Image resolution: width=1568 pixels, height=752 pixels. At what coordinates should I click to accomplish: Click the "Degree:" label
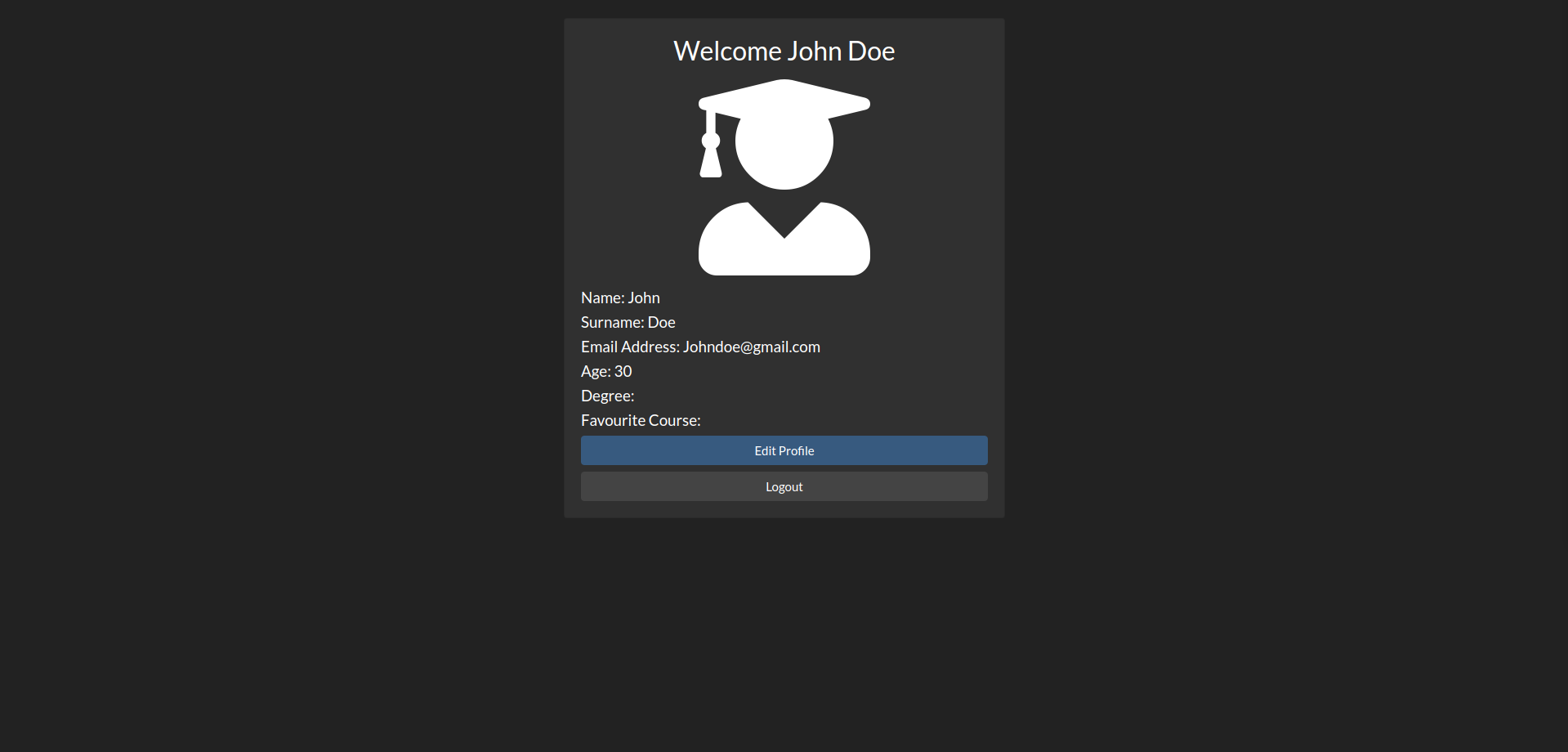coord(607,396)
